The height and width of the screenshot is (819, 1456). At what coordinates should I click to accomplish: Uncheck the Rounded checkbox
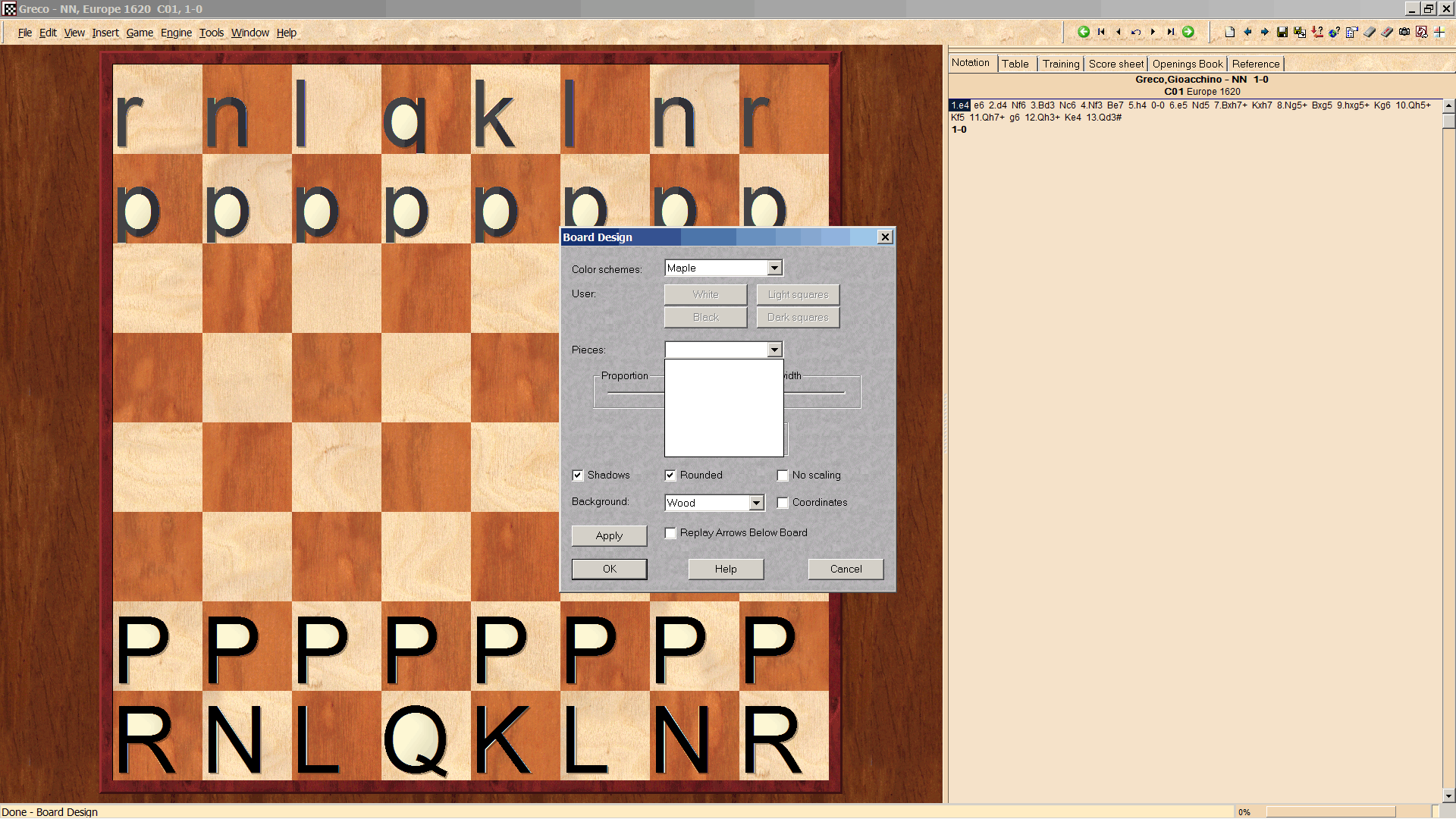pyautogui.click(x=670, y=475)
